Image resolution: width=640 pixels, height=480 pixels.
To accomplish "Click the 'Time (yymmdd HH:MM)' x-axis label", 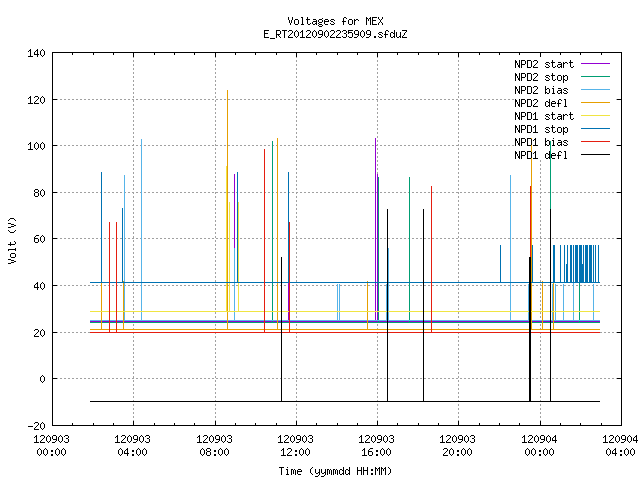I will click(335, 471).
